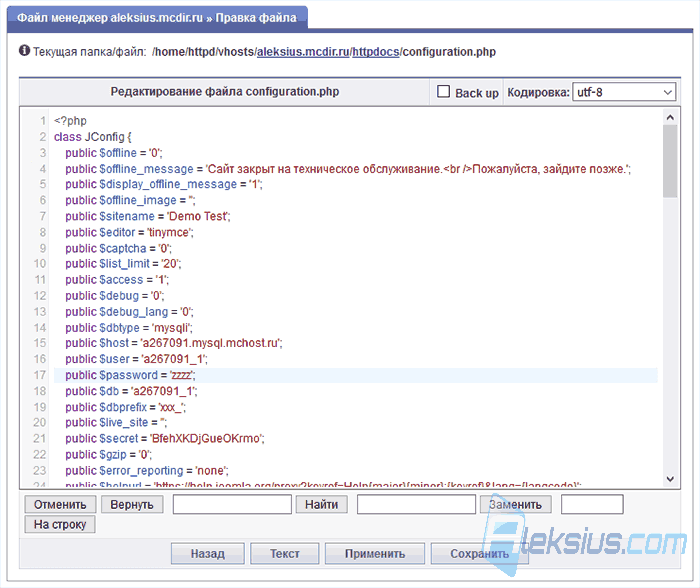The image size is (700, 588).
Task: Click the line public $user = 'a267091_1'
Action: tap(136, 359)
